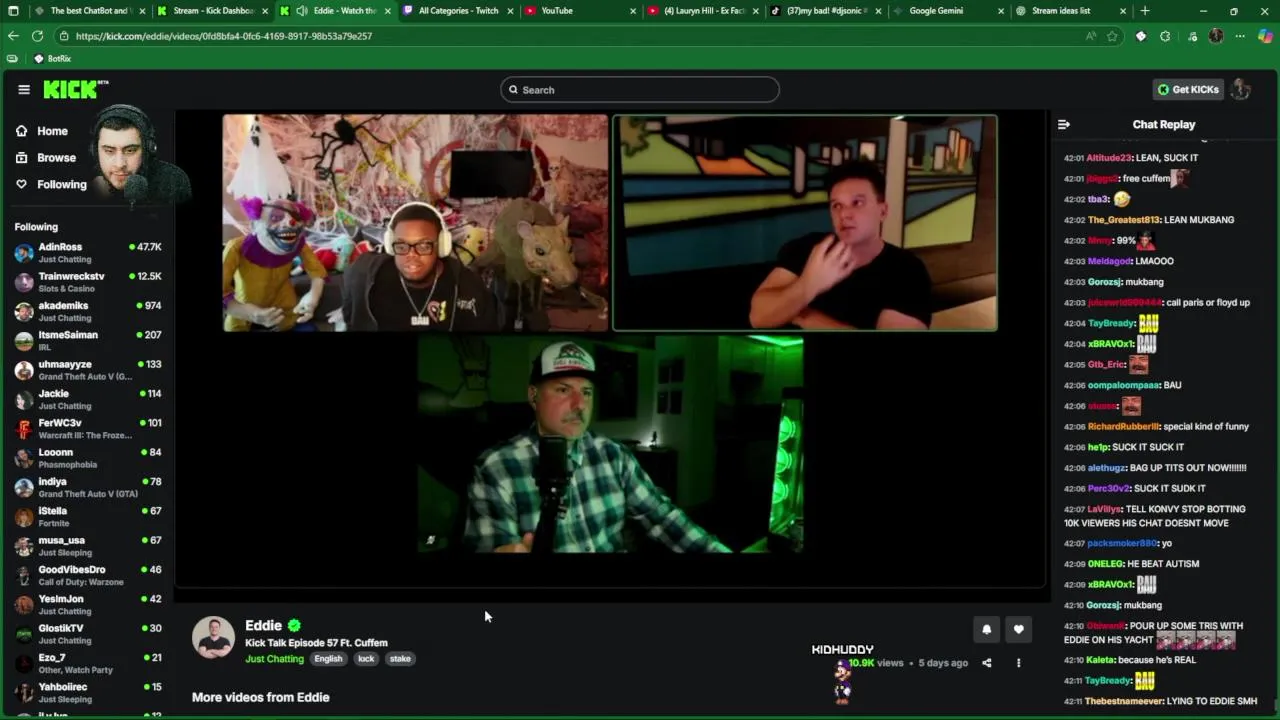Click the Copilot icon in browser toolbar
1280x720 pixels.
coord(1265,36)
